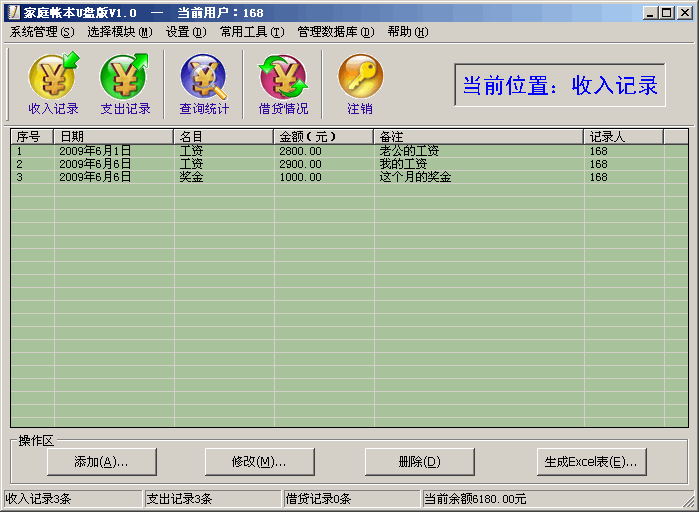This screenshot has width=699, height=512.
Task: Sort by the 序号 column header
Action: coord(32,137)
